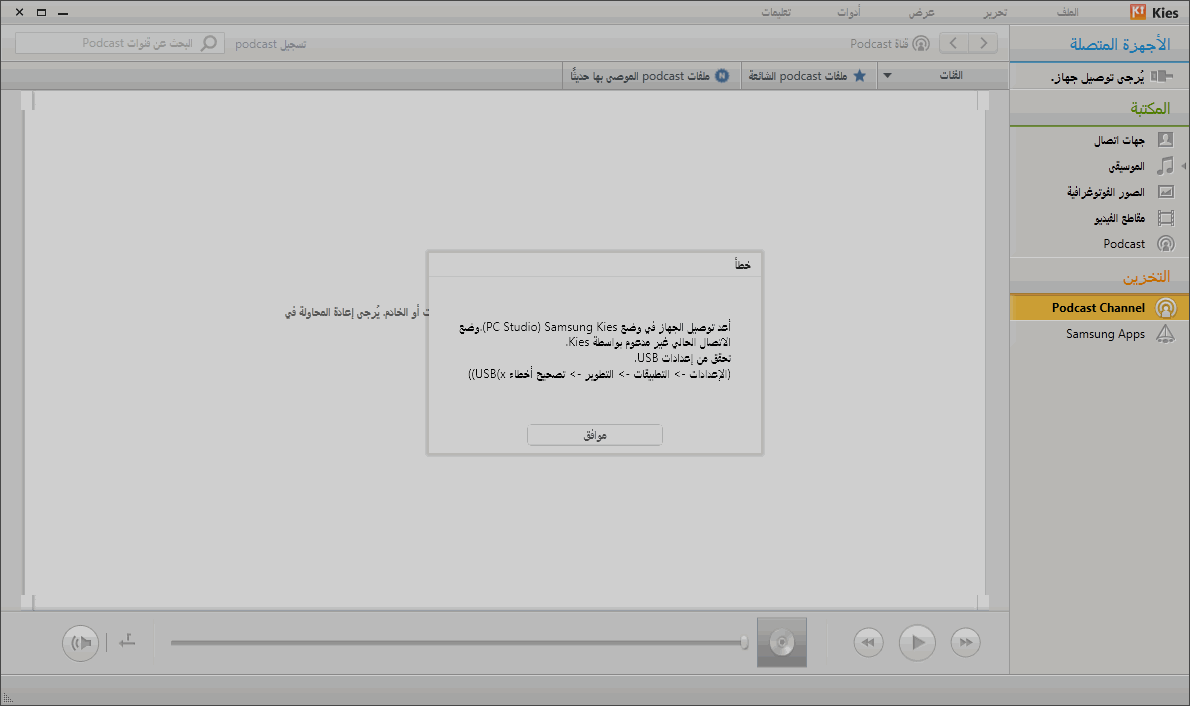Open Samsung Apps store entry

click(1099, 333)
